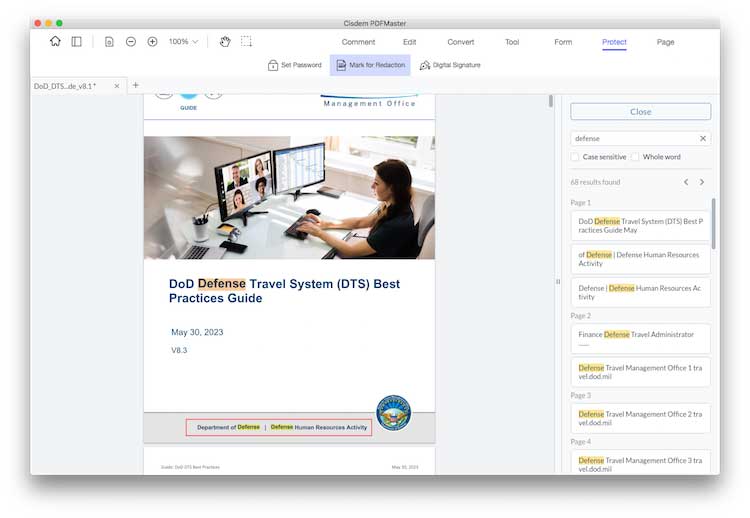Open the Edit tab
The image size is (750, 518).
409,42
